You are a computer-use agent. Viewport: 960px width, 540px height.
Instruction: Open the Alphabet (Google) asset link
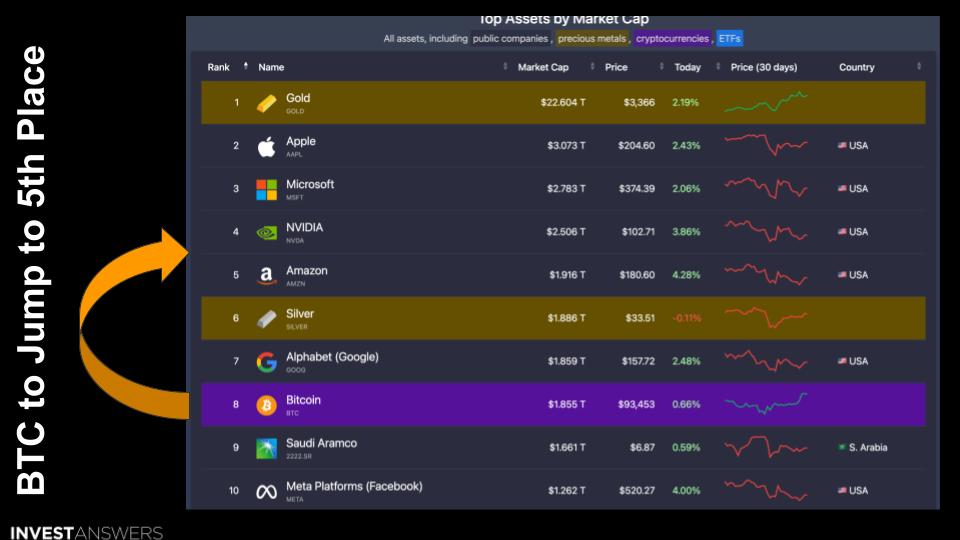pos(332,357)
